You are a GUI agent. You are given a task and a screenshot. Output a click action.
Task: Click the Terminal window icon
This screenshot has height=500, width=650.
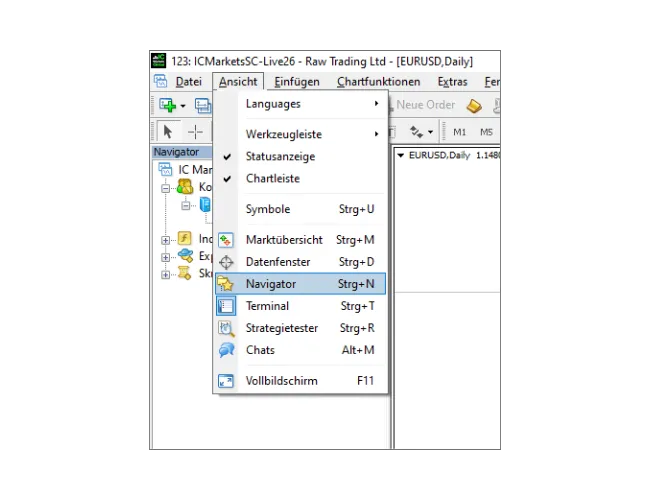[x=226, y=306]
